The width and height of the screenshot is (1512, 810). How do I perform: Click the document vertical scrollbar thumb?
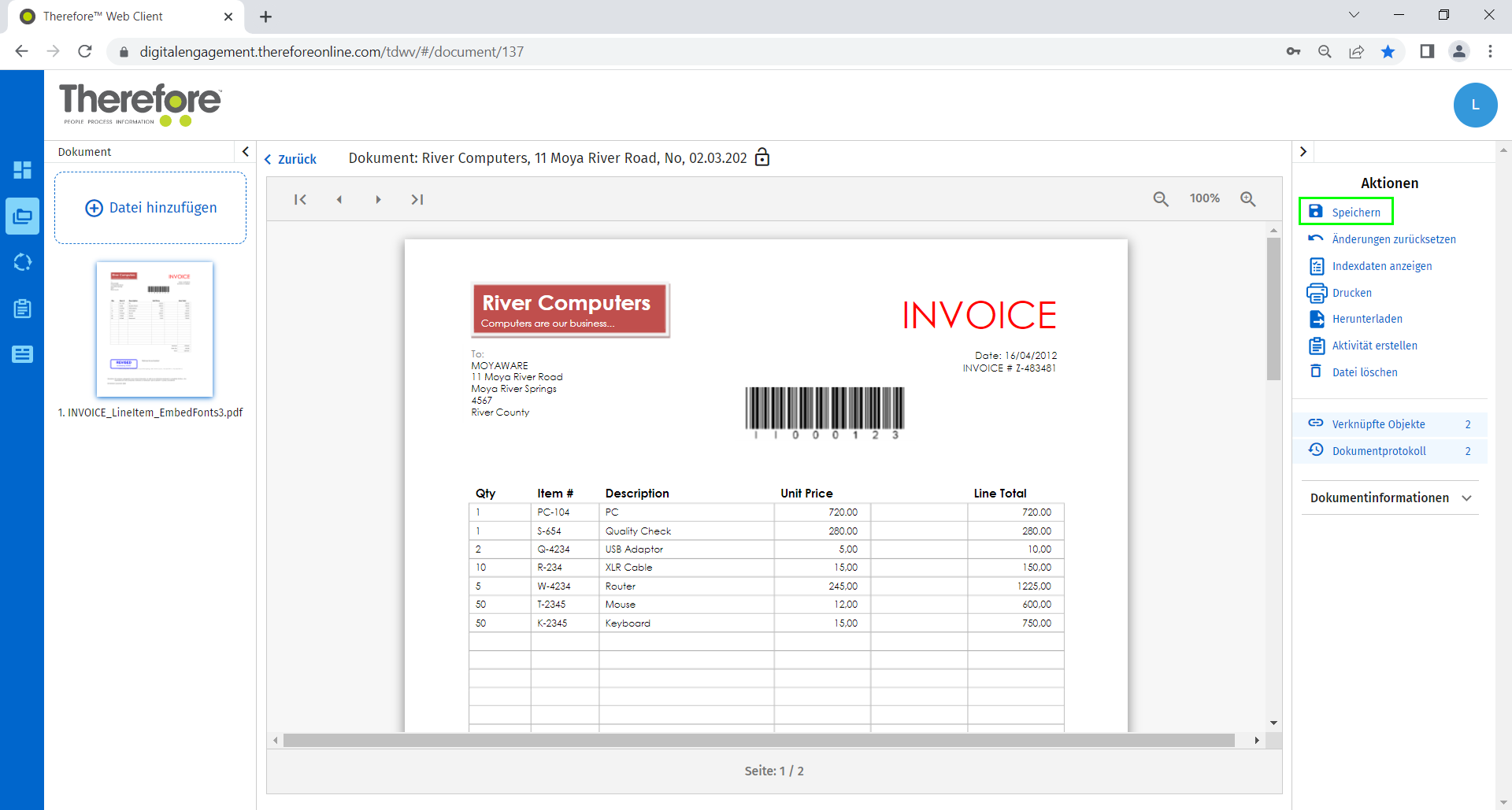1273,309
